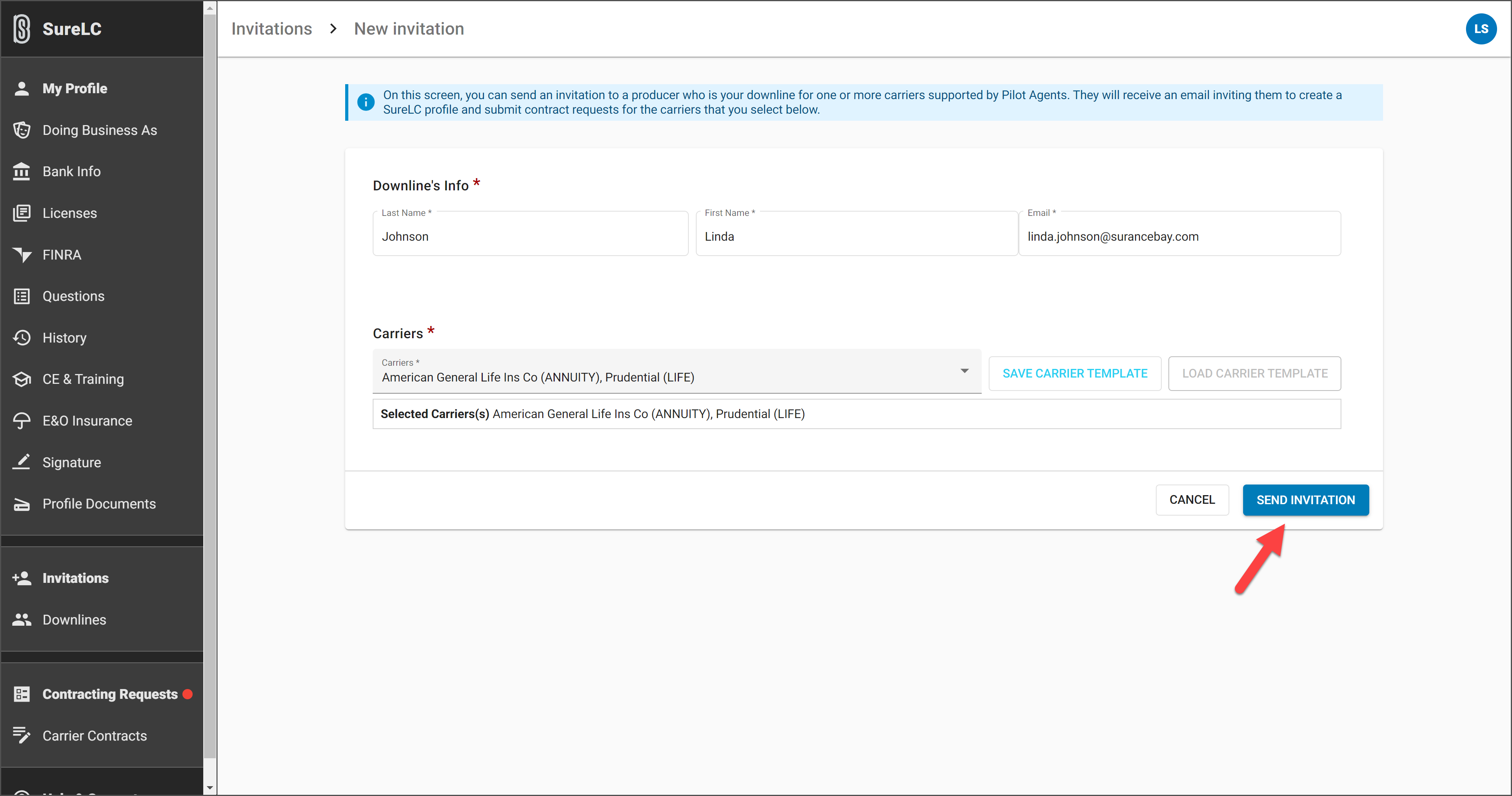1512x796 pixels.
Task: Open the Signature page
Action: click(x=101, y=462)
